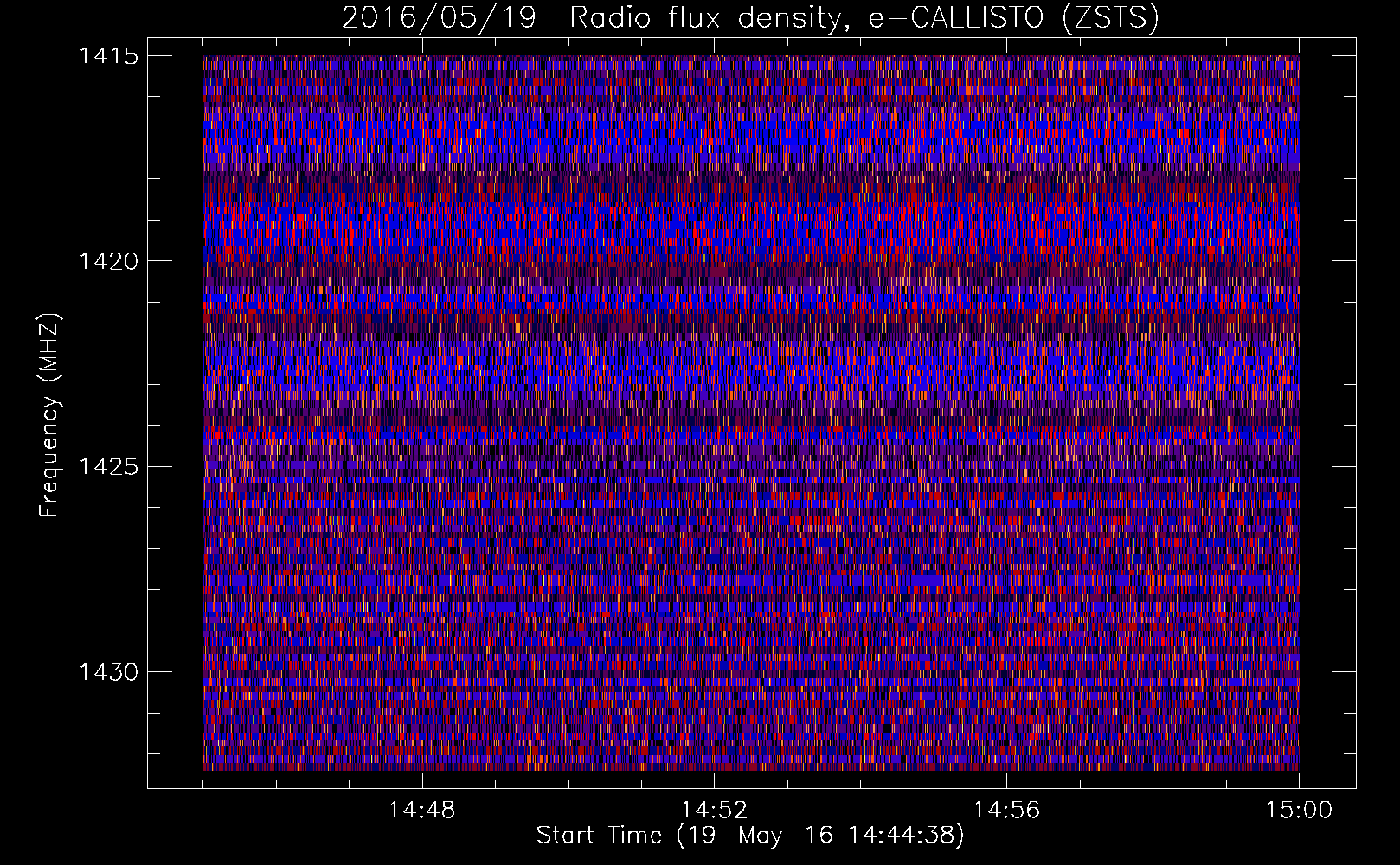1400x865 pixels.
Task: Click the 1425 frequency axis label
Action: (108, 467)
